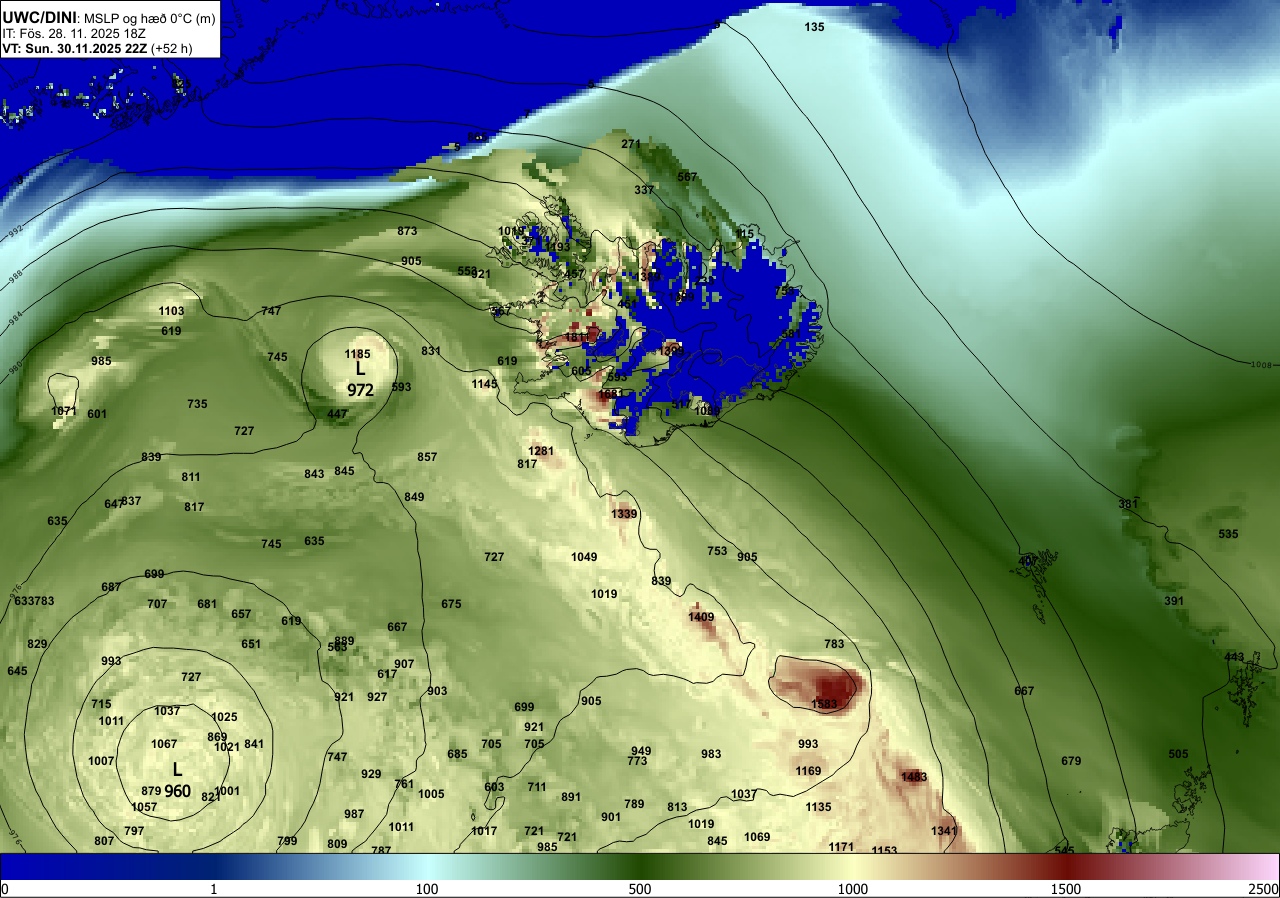
Task: Click the height value 337
Action: tap(644, 190)
